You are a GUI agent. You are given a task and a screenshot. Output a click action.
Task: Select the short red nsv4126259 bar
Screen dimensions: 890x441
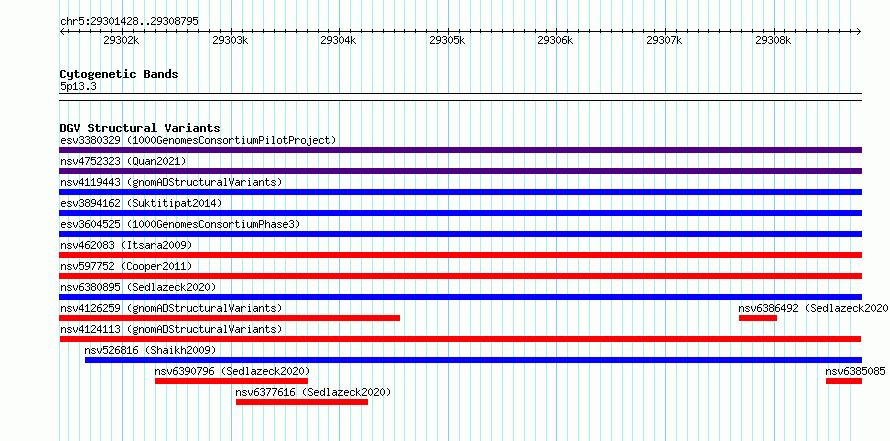point(229,318)
